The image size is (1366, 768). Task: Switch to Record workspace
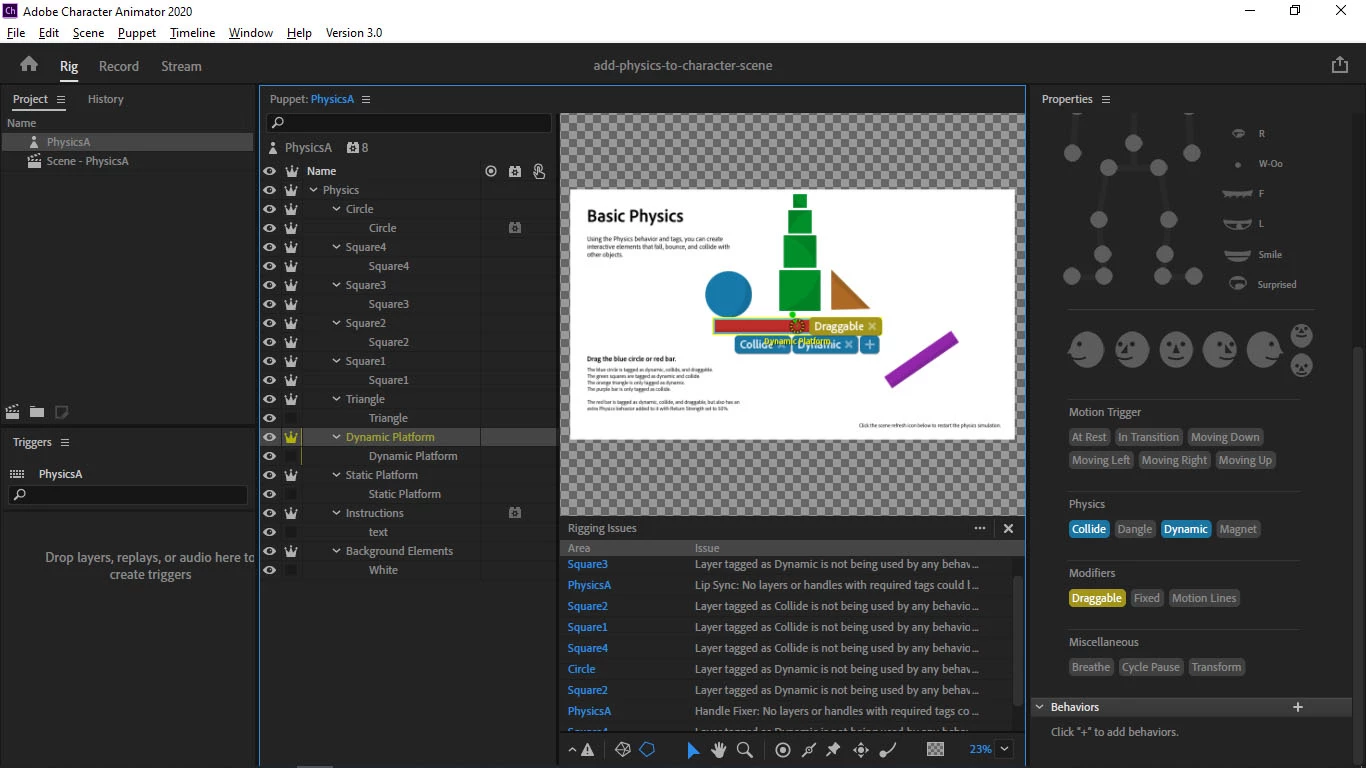pos(119,66)
